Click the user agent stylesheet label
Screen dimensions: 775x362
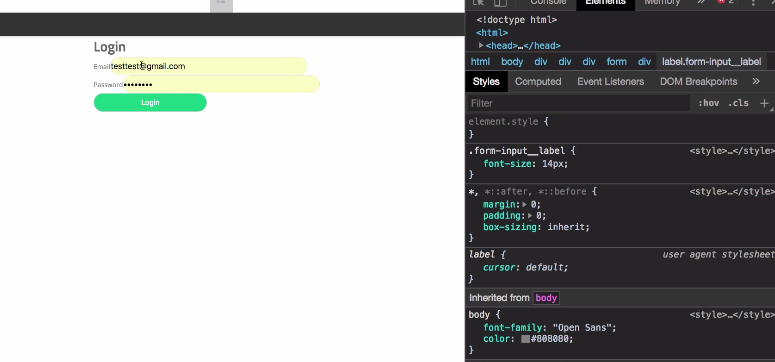pos(718,255)
